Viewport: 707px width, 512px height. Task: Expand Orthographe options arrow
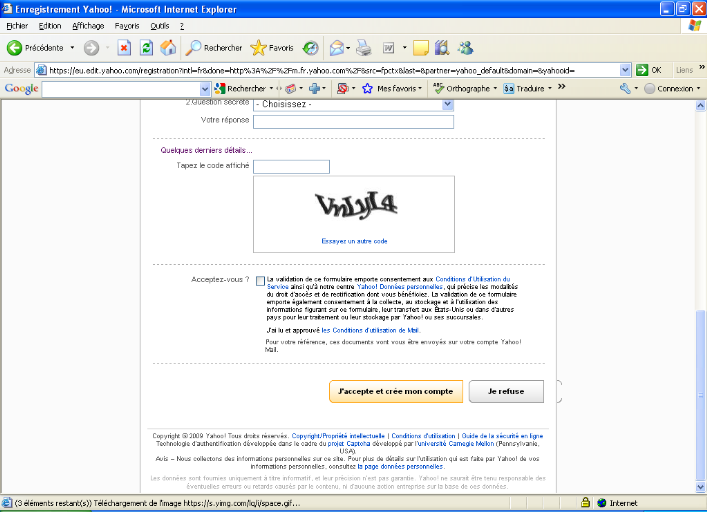(495, 88)
